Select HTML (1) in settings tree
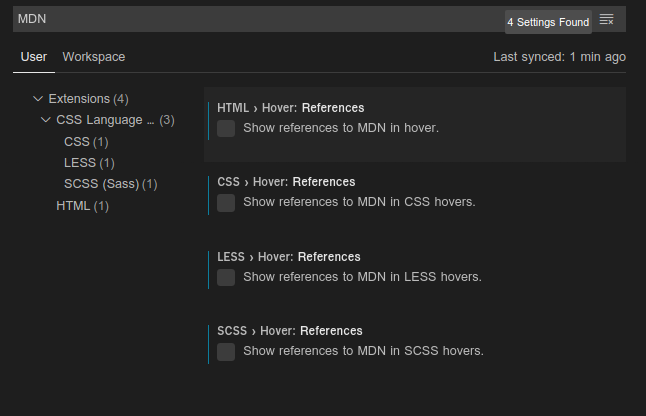The height and width of the screenshot is (416, 646). click(x=82, y=206)
